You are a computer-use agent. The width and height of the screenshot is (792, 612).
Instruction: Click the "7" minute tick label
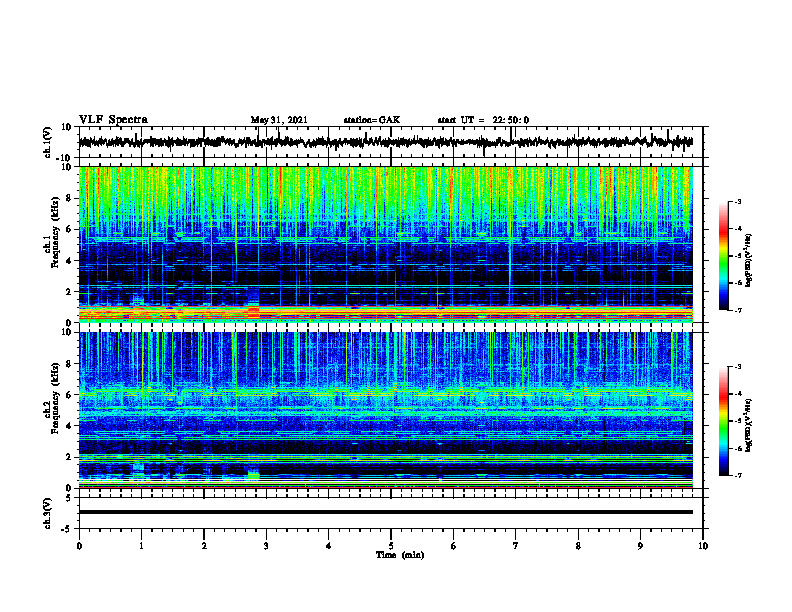pyautogui.click(x=516, y=546)
